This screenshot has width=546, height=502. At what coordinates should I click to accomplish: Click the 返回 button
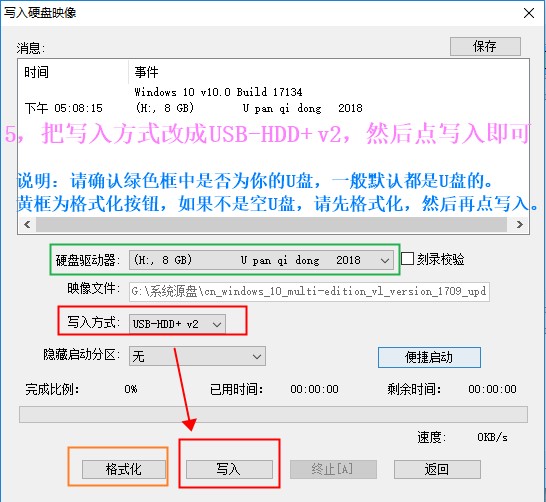(437, 469)
